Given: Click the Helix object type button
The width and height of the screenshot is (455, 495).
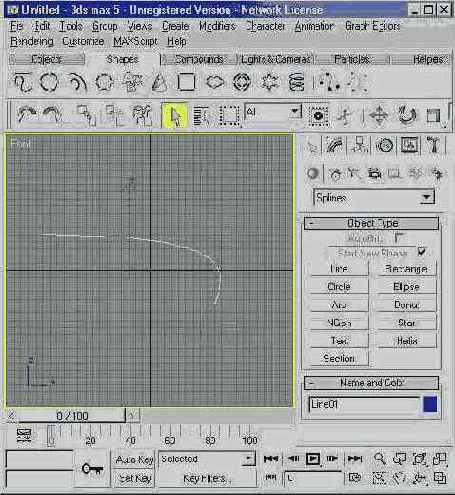Looking at the screenshot, I should click(406, 340).
